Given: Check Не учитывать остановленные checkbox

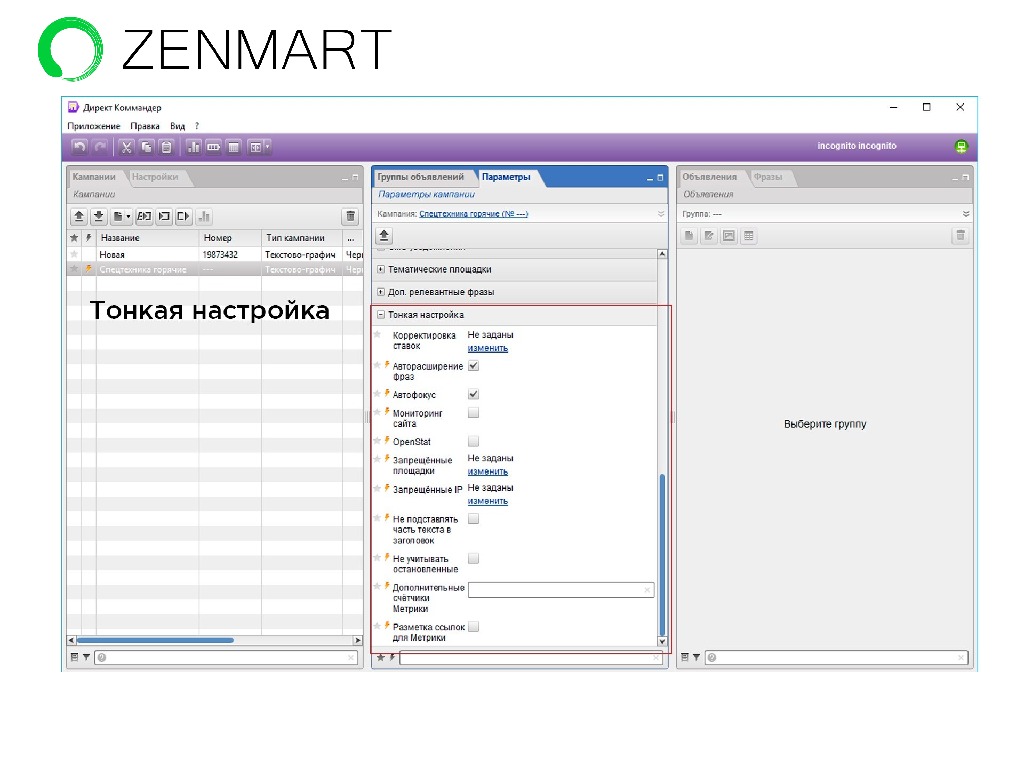Looking at the screenshot, I should (x=473, y=558).
